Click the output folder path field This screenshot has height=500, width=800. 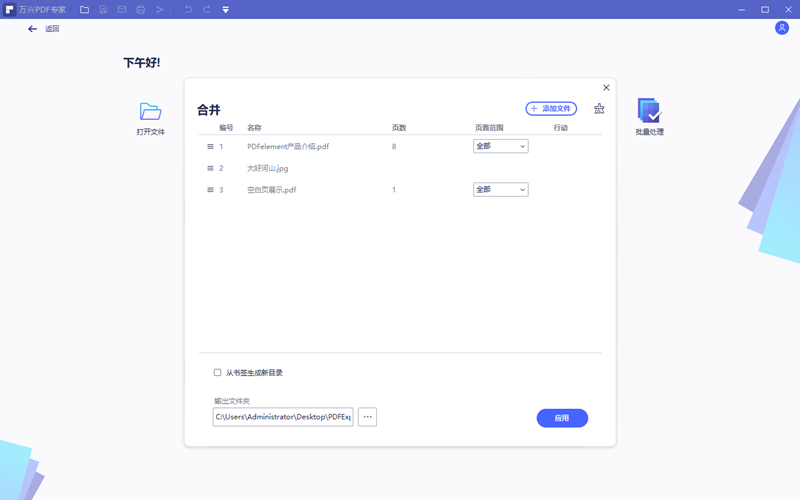click(x=283, y=416)
